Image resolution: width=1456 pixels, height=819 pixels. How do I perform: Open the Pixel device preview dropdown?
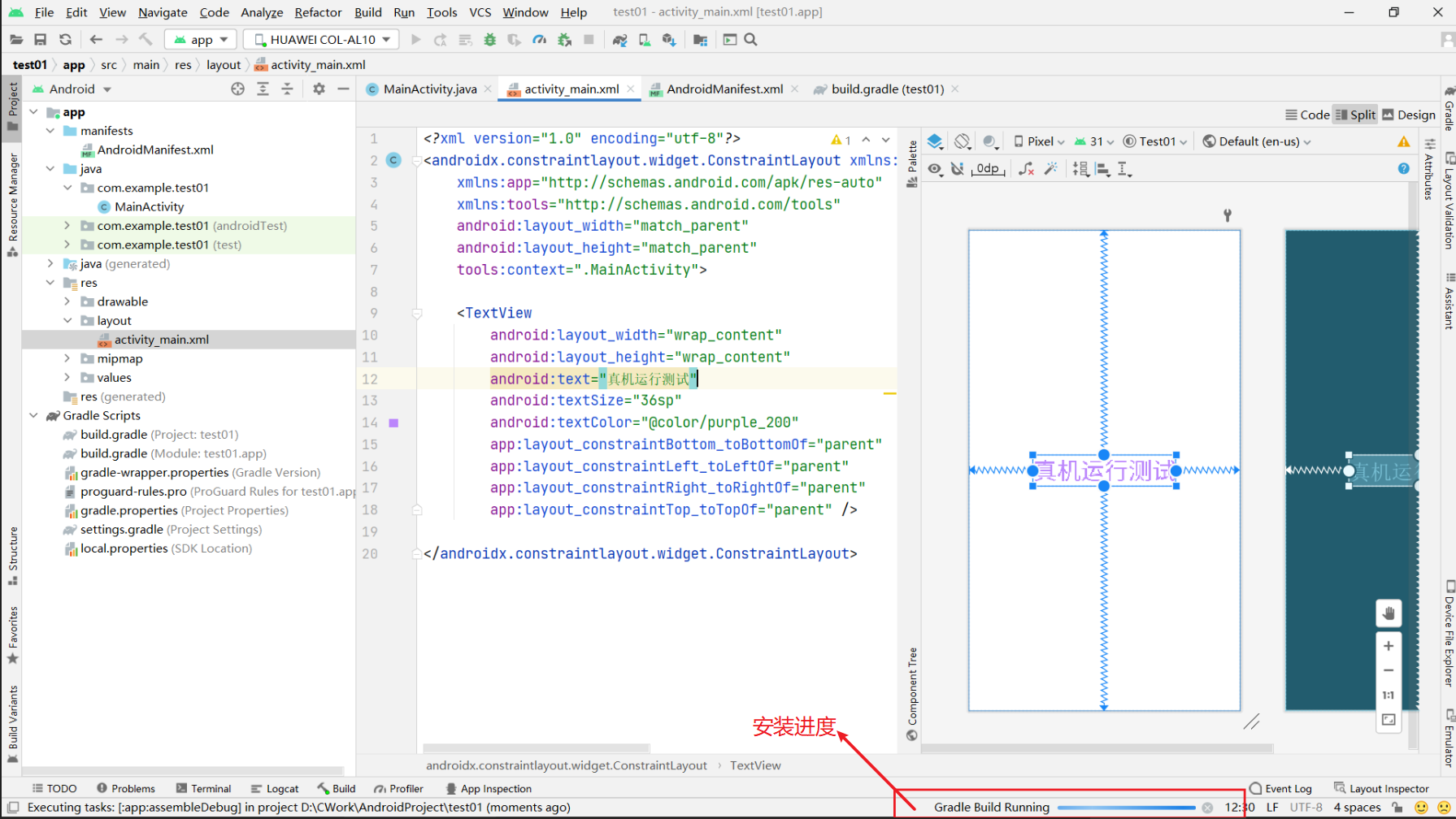(1039, 141)
